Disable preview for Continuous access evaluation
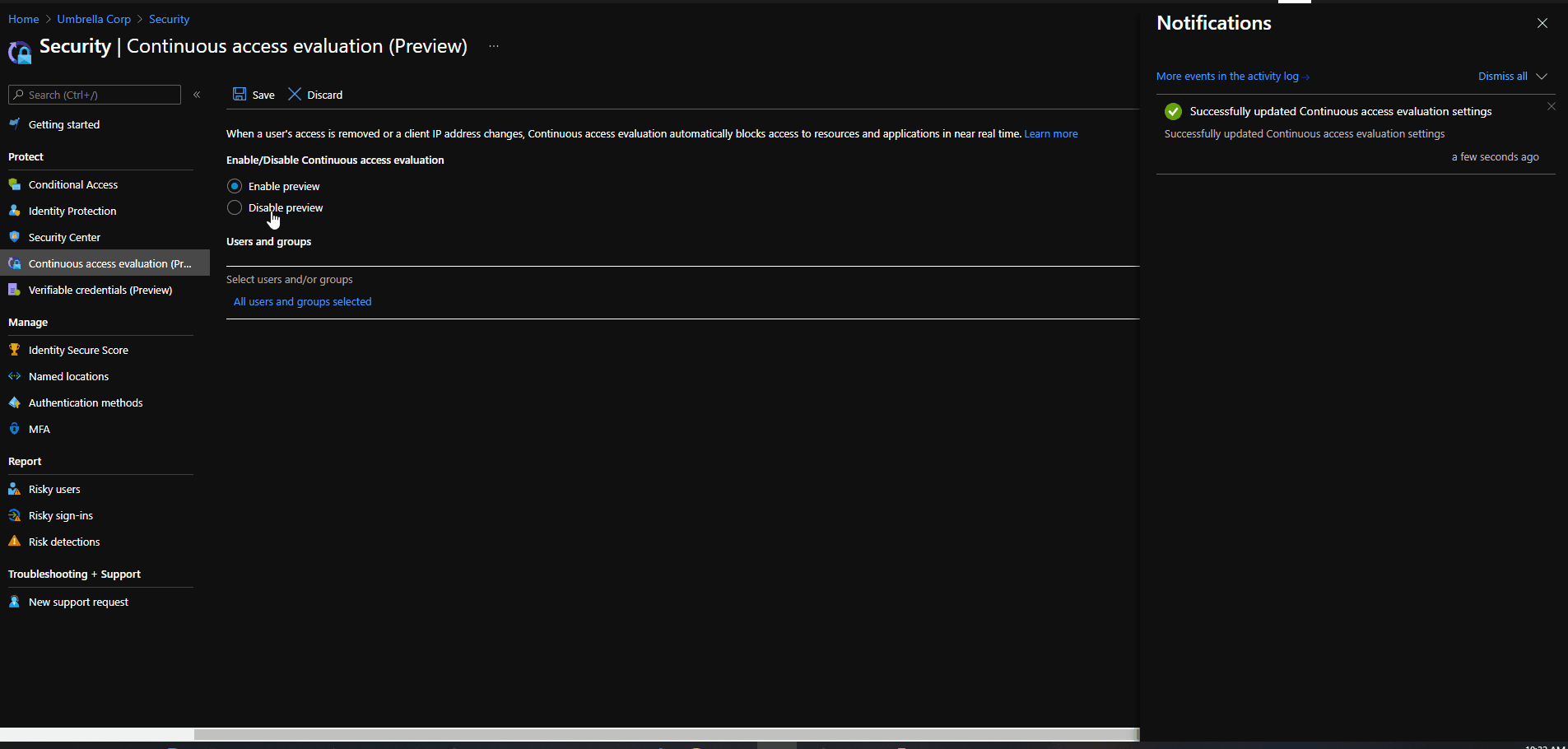The width and height of the screenshot is (1568, 749). tap(235, 207)
